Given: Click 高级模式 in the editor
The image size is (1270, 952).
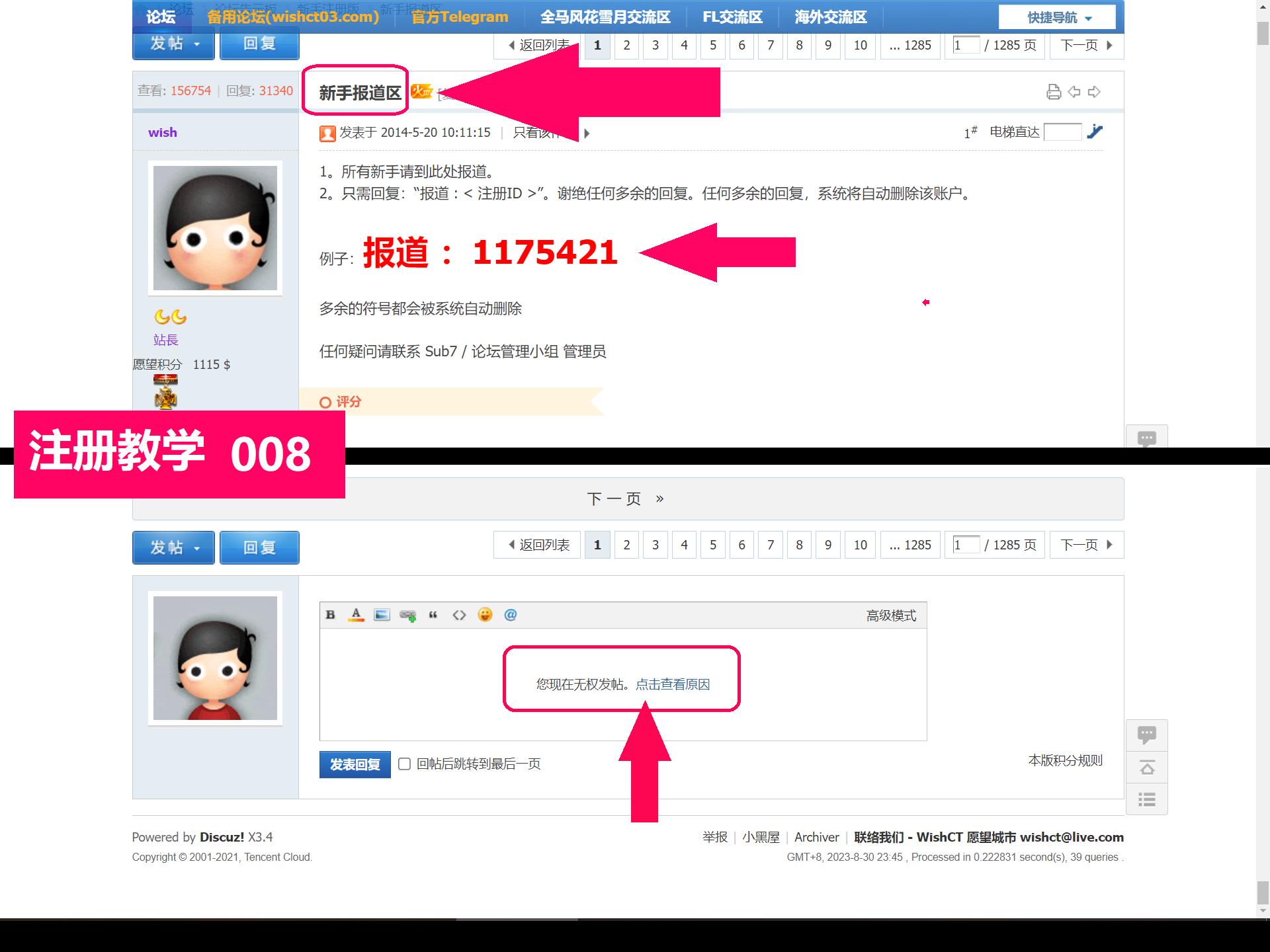Looking at the screenshot, I should pos(891,615).
